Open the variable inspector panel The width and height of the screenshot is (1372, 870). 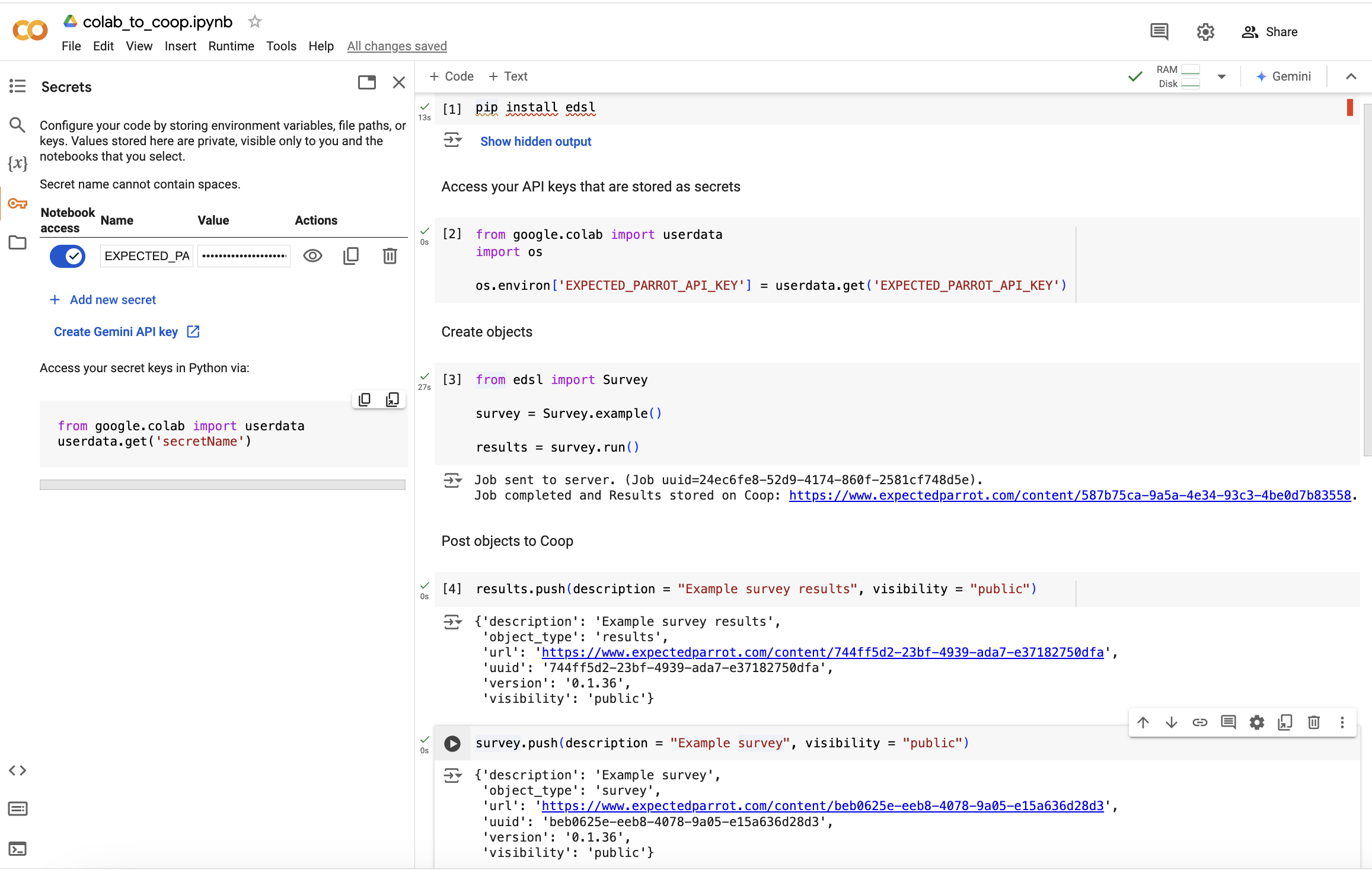17,164
